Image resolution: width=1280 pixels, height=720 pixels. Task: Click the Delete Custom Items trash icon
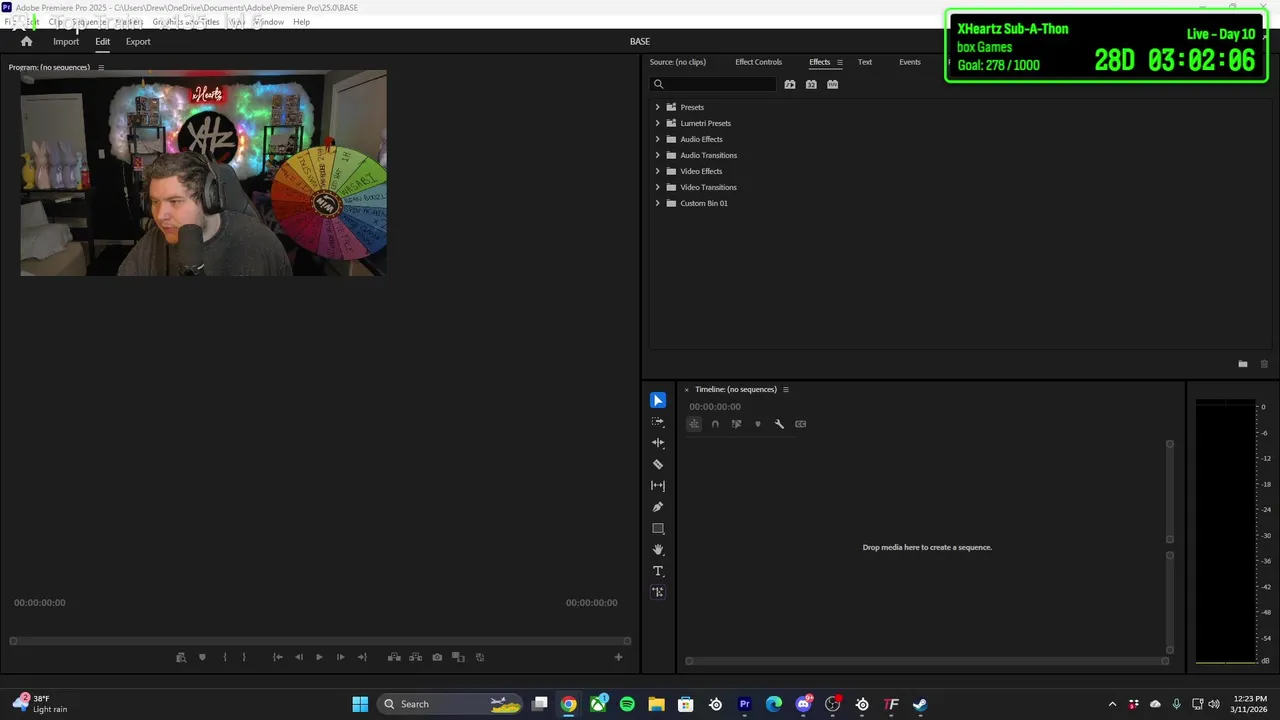tap(1264, 364)
